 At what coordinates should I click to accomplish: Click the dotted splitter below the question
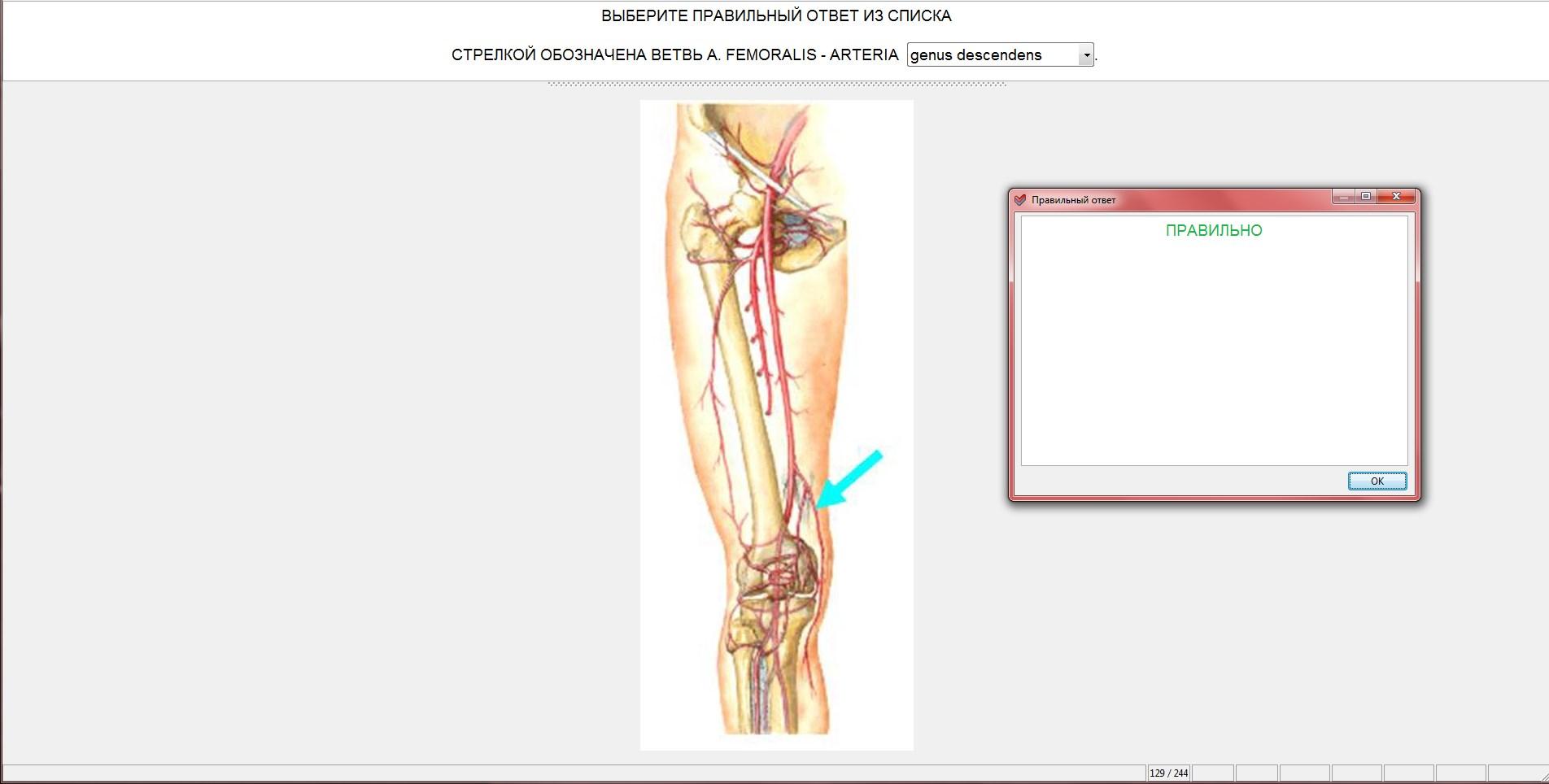(x=777, y=84)
